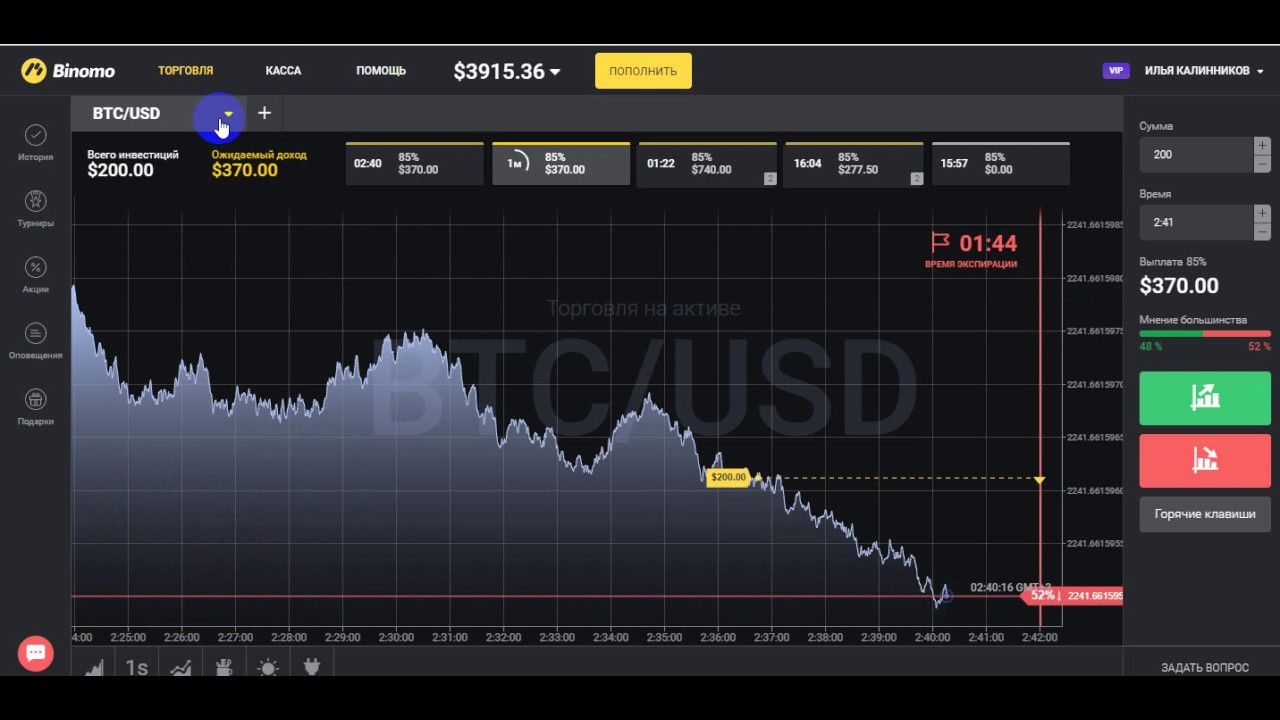1280x720 pixels.
Task: Click the Сумма 200 input field
Action: click(x=1196, y=155)
